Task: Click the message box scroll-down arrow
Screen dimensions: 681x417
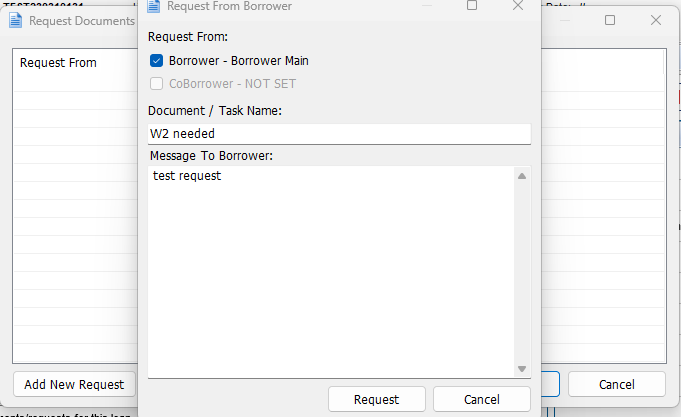Action: coord(522,369)
